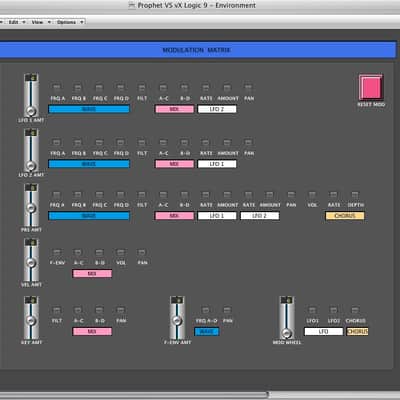Toggle FRQ C switch in LFO 2 AMT row

(99, 143)
